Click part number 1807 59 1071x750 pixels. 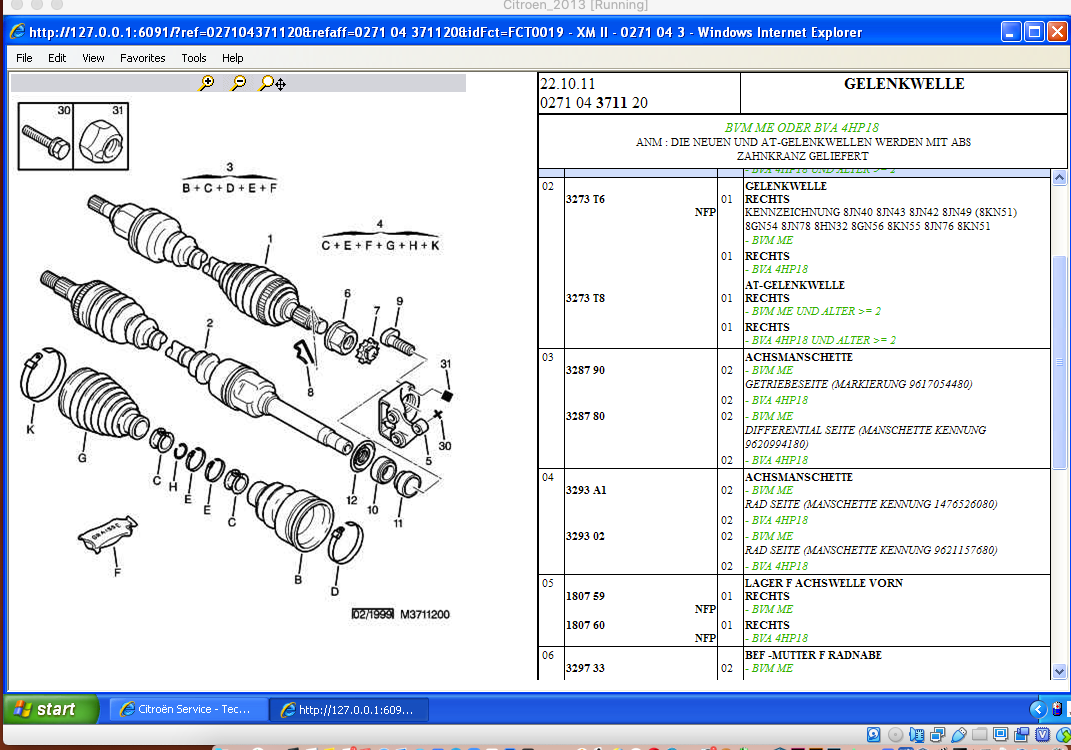pyautogui.click(x=585, y=596)
